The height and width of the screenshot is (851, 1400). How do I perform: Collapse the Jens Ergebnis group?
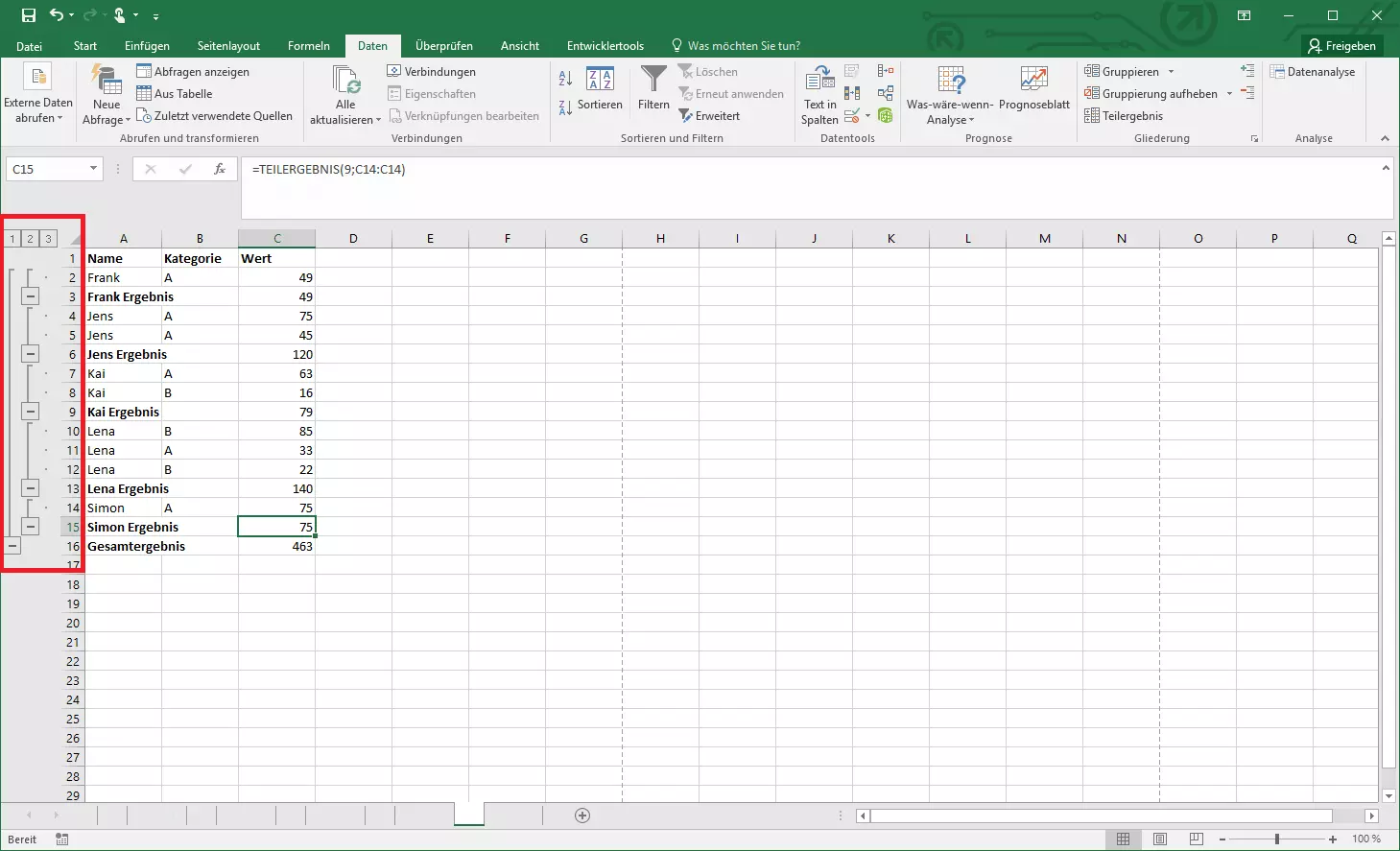point(31,354)
